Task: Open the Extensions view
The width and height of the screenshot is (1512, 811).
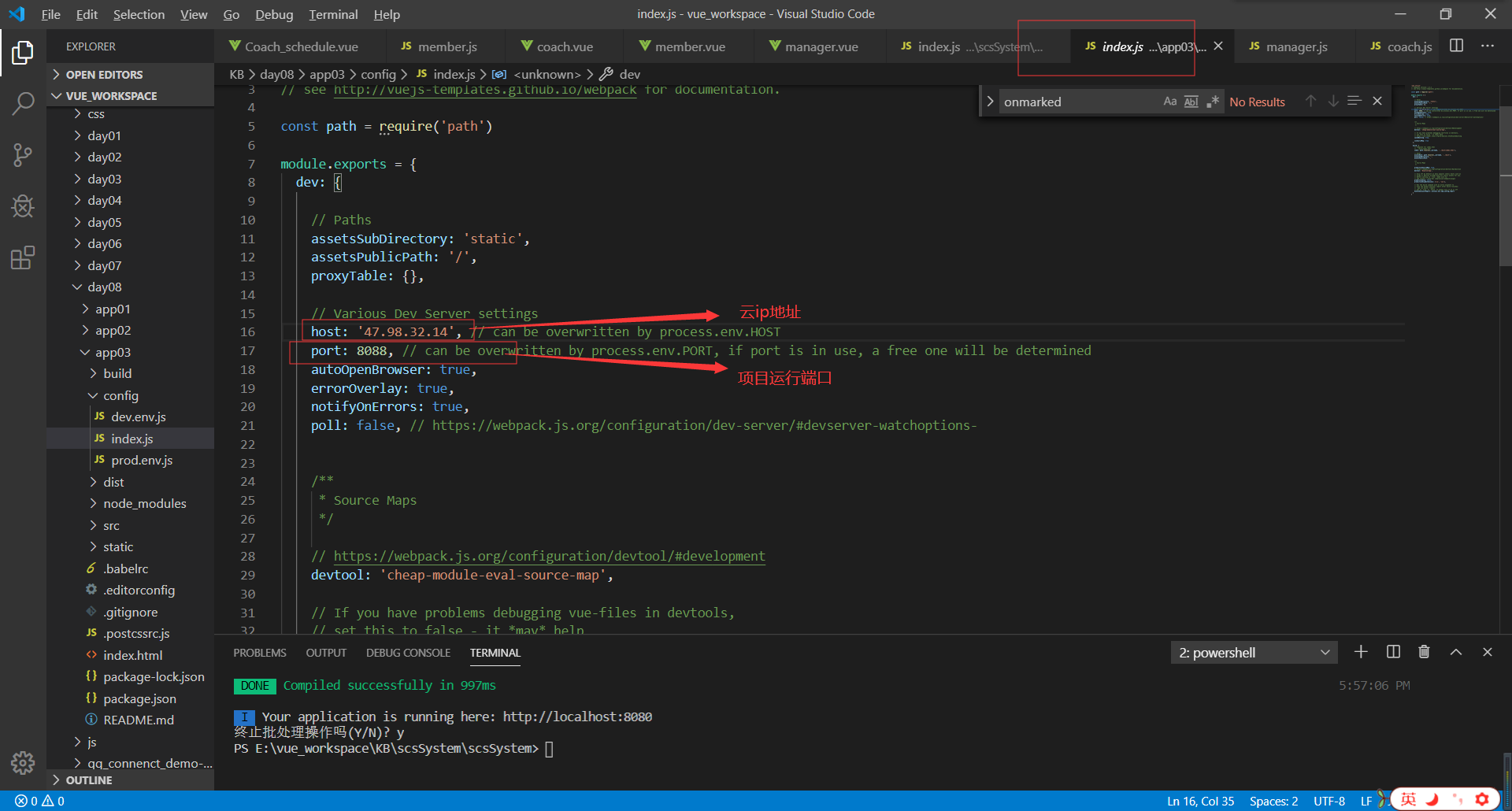Action: [23, 257]
